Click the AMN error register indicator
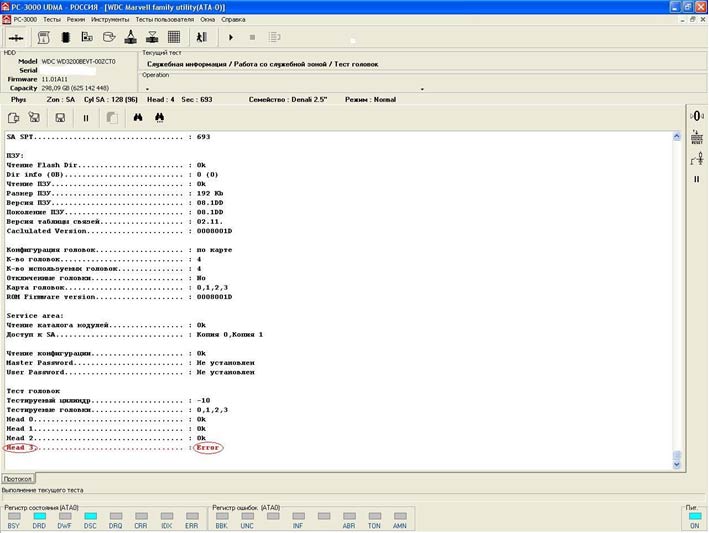 pos(400,516)
